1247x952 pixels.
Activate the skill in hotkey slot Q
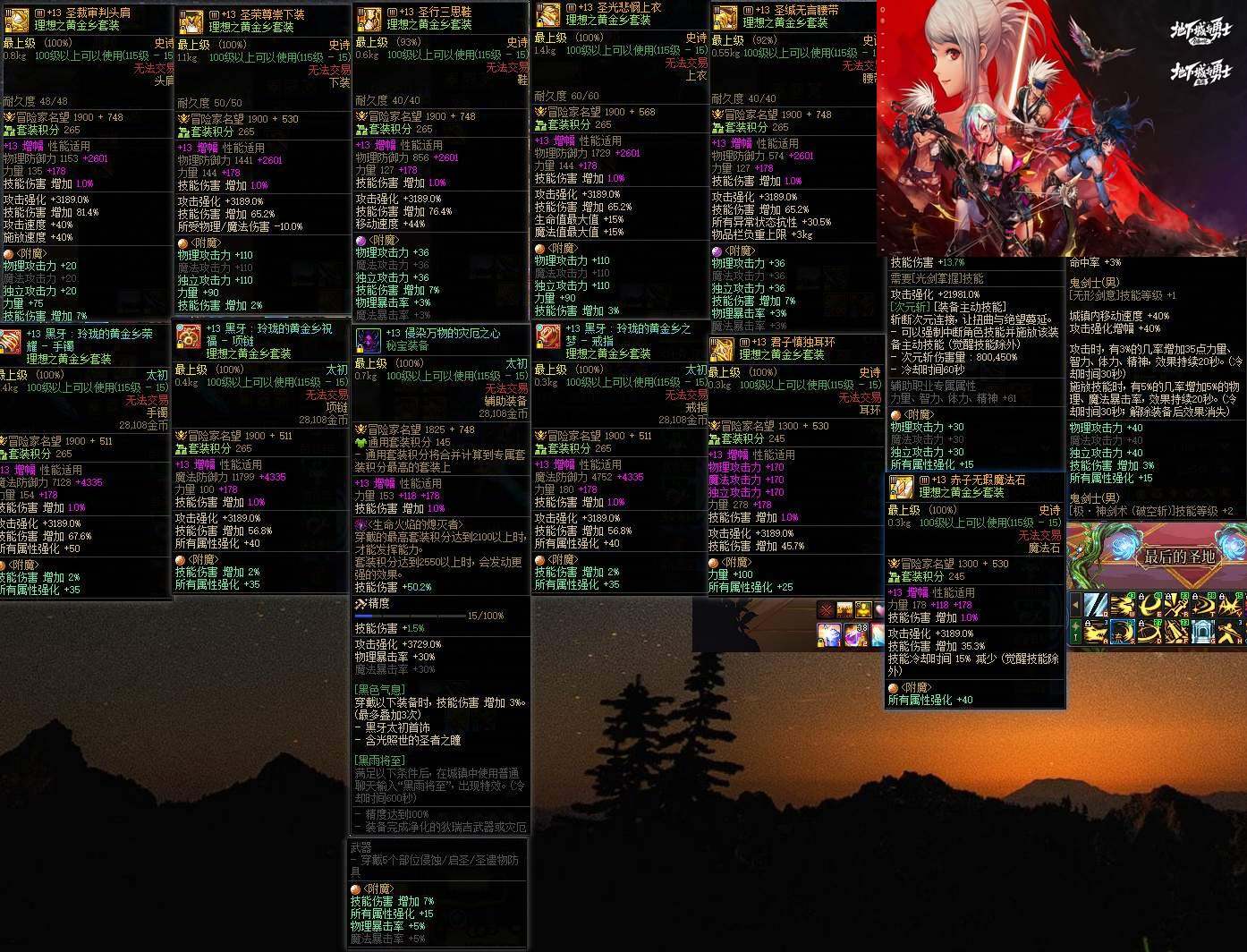pos(1096,606)
